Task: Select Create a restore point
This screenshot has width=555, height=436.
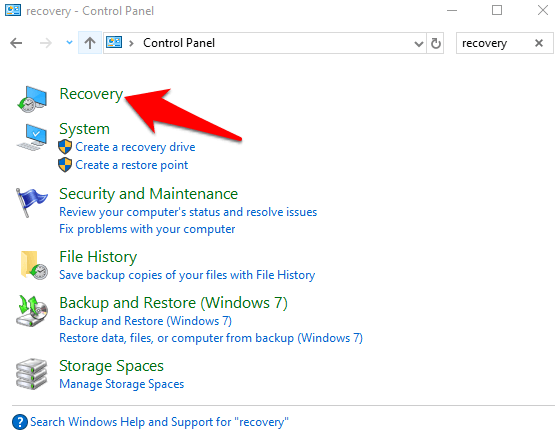Action: coord(132,165)
